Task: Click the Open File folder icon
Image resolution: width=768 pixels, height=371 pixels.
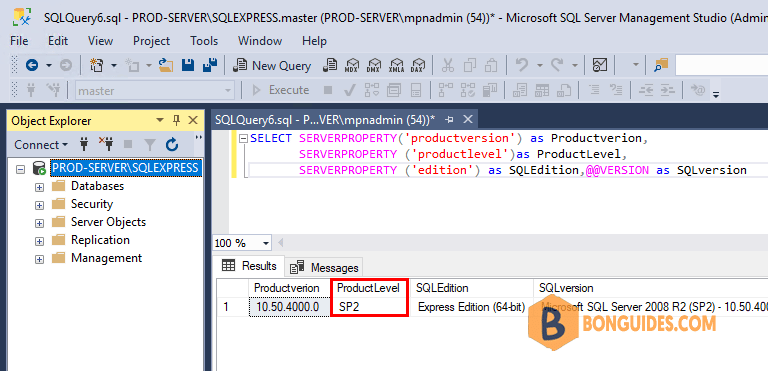Action: point(167,66)
